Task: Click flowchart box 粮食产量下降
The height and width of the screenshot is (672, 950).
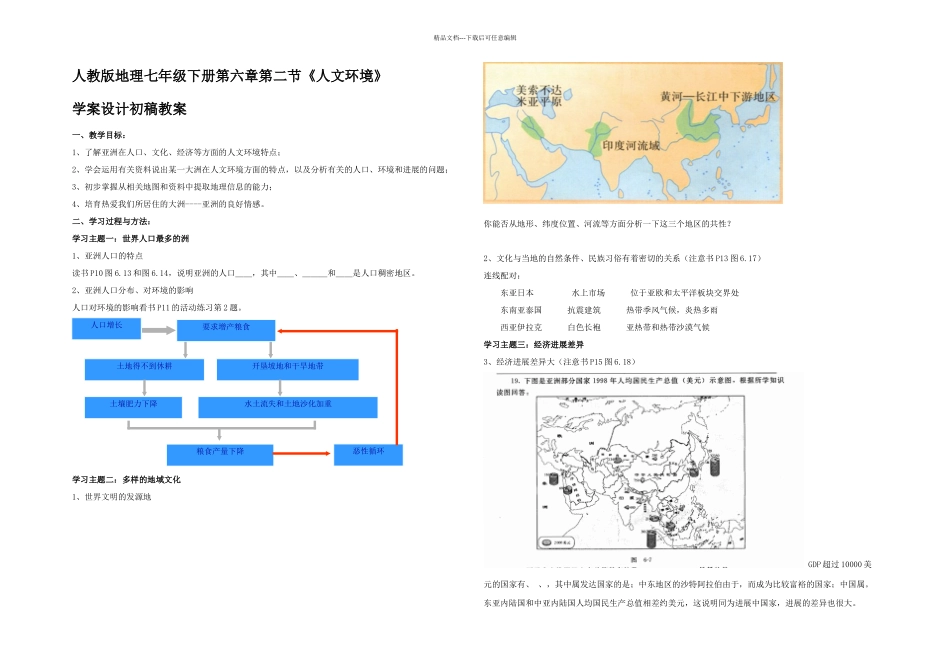Action: pos(220,455)
